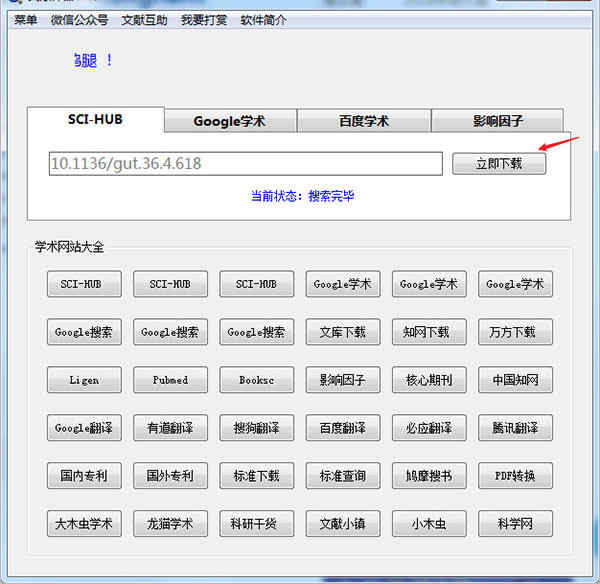Open the 必应翻译 button

coord(429,427)
